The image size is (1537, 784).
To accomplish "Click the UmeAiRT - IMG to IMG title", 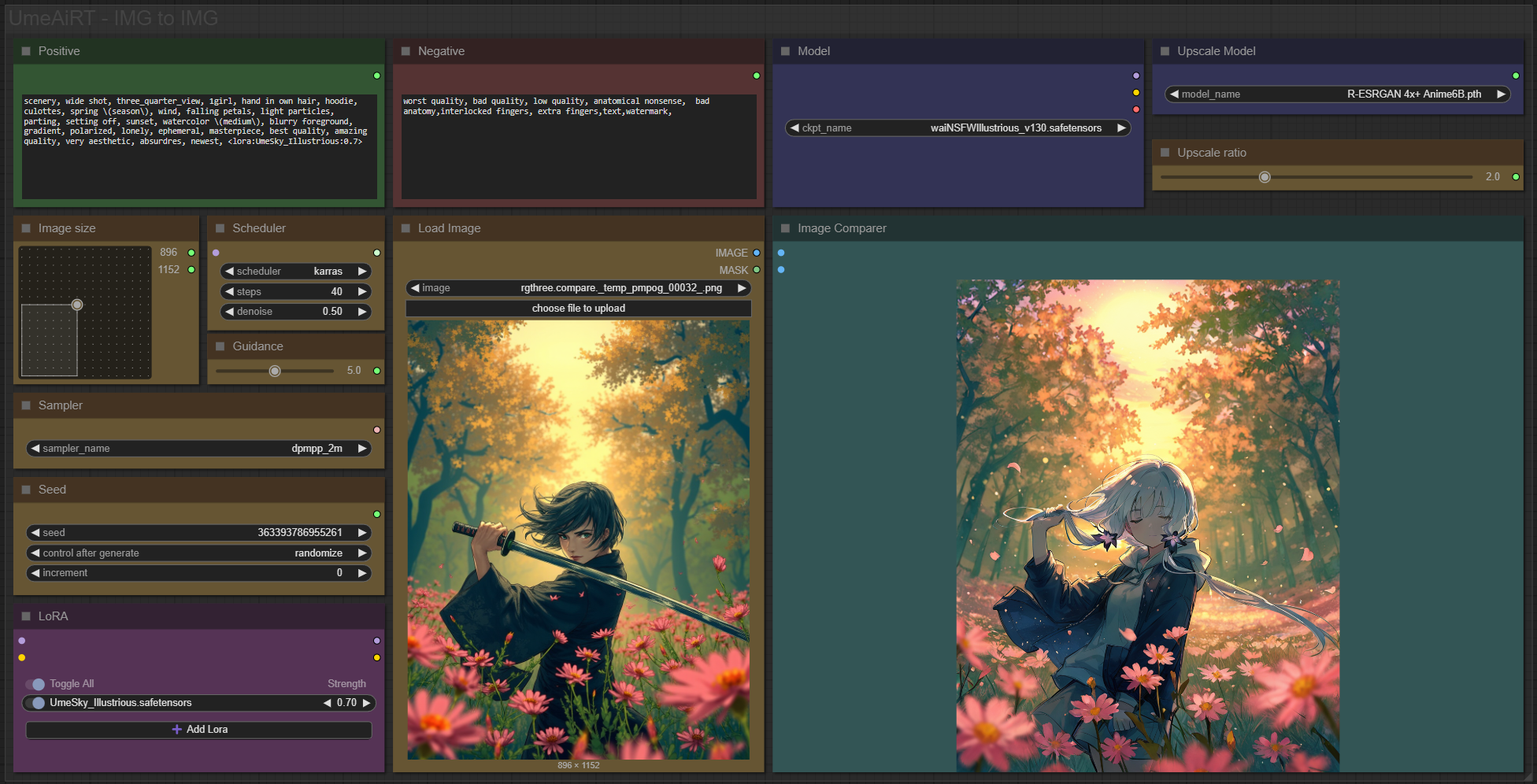I will 113,18.
